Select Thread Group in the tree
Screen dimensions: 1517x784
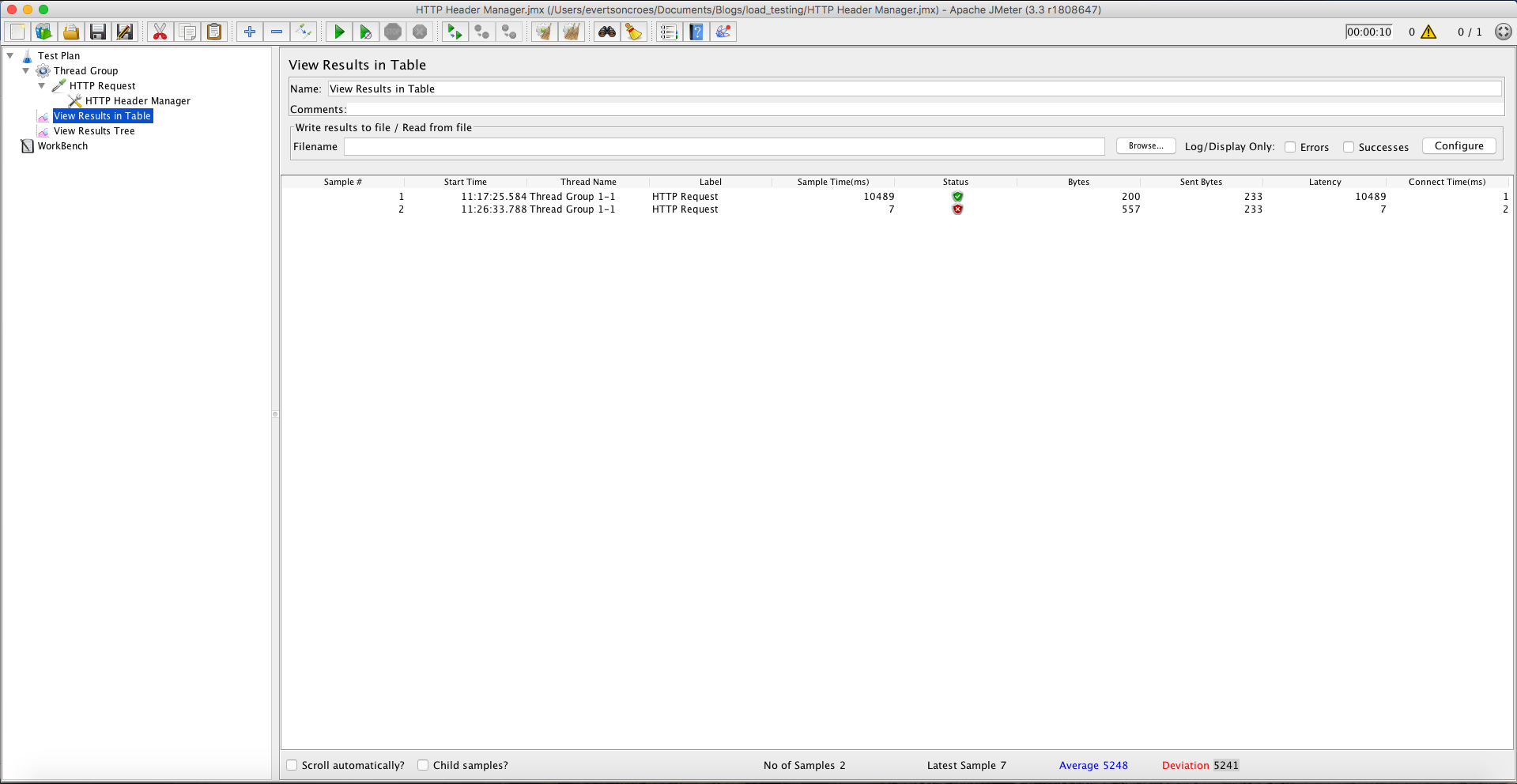click(x=85, y=71)
